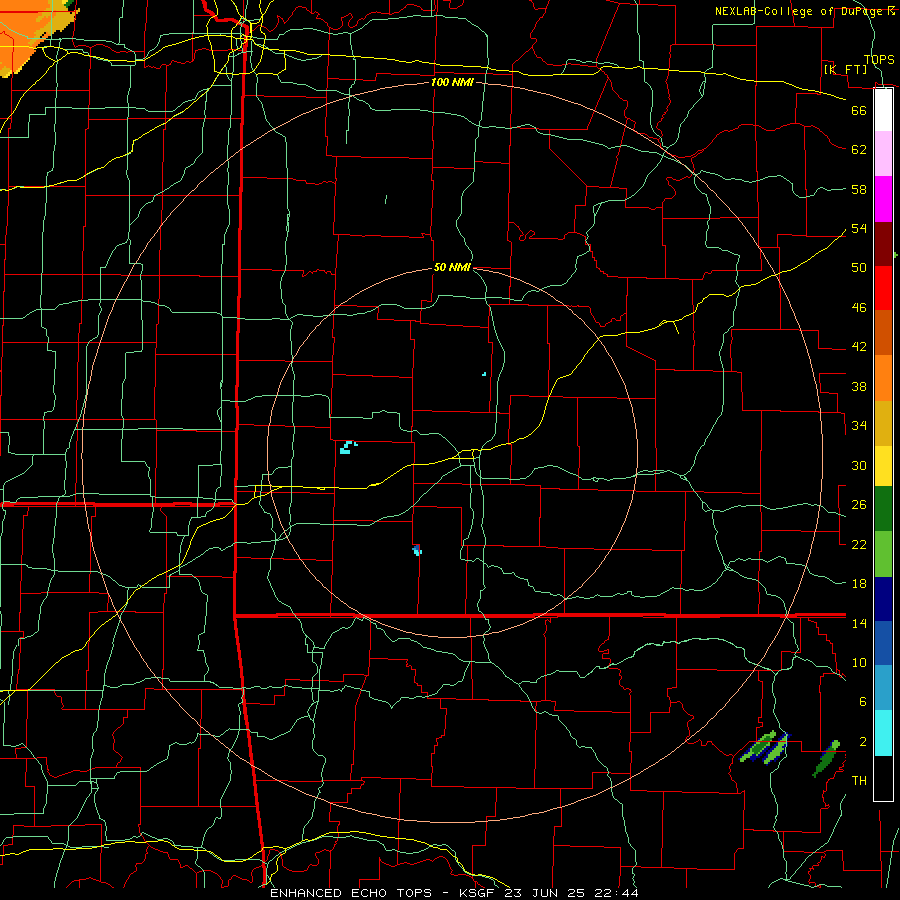This screenshot has width=900, height=900.
Task: Click the dark green echo at far lower right
Action: click(x=827, y=759)
